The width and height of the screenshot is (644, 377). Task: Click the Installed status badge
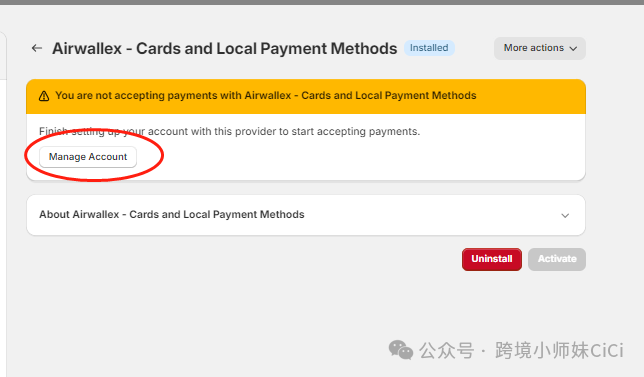coord(429,48)
